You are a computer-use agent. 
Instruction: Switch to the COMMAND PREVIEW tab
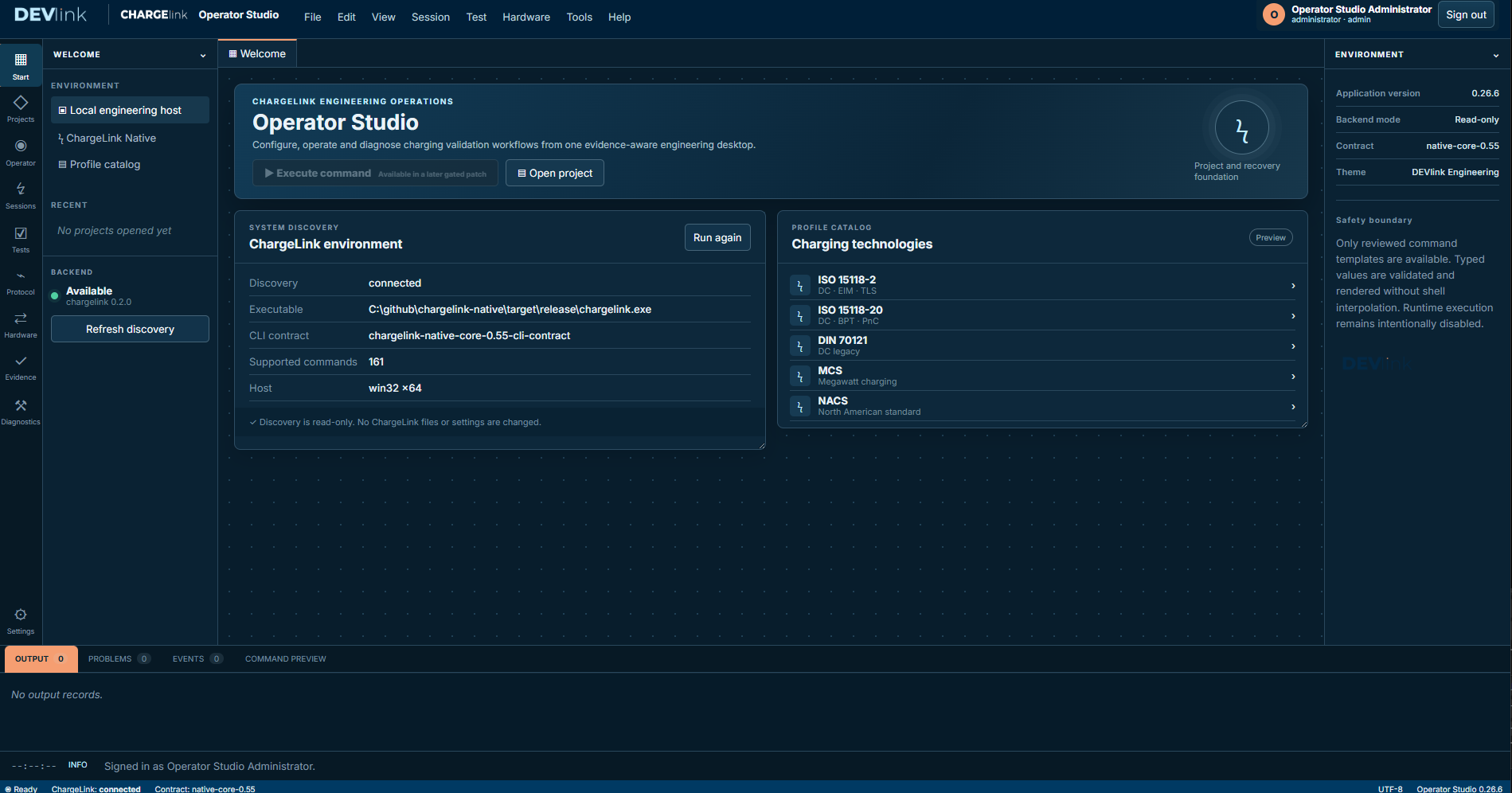click(286, 658)
